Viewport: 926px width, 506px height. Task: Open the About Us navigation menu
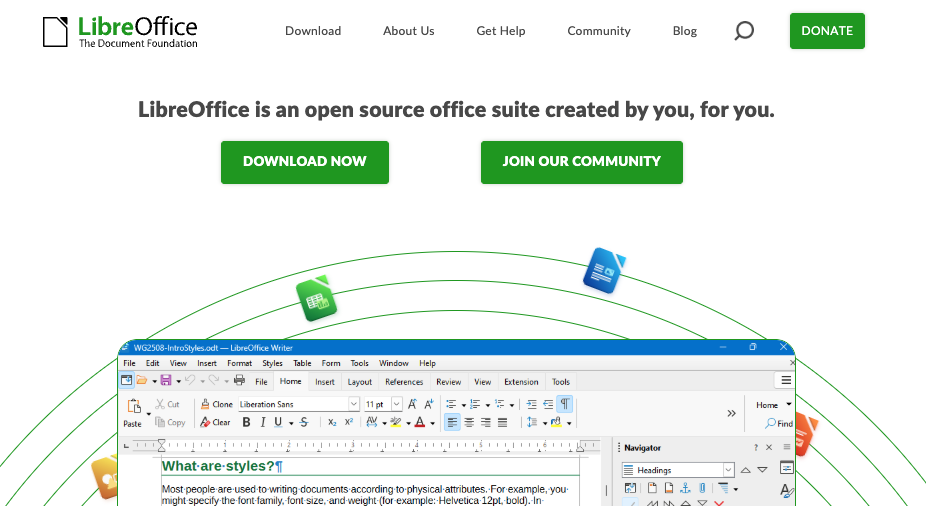tap(409, 31)
